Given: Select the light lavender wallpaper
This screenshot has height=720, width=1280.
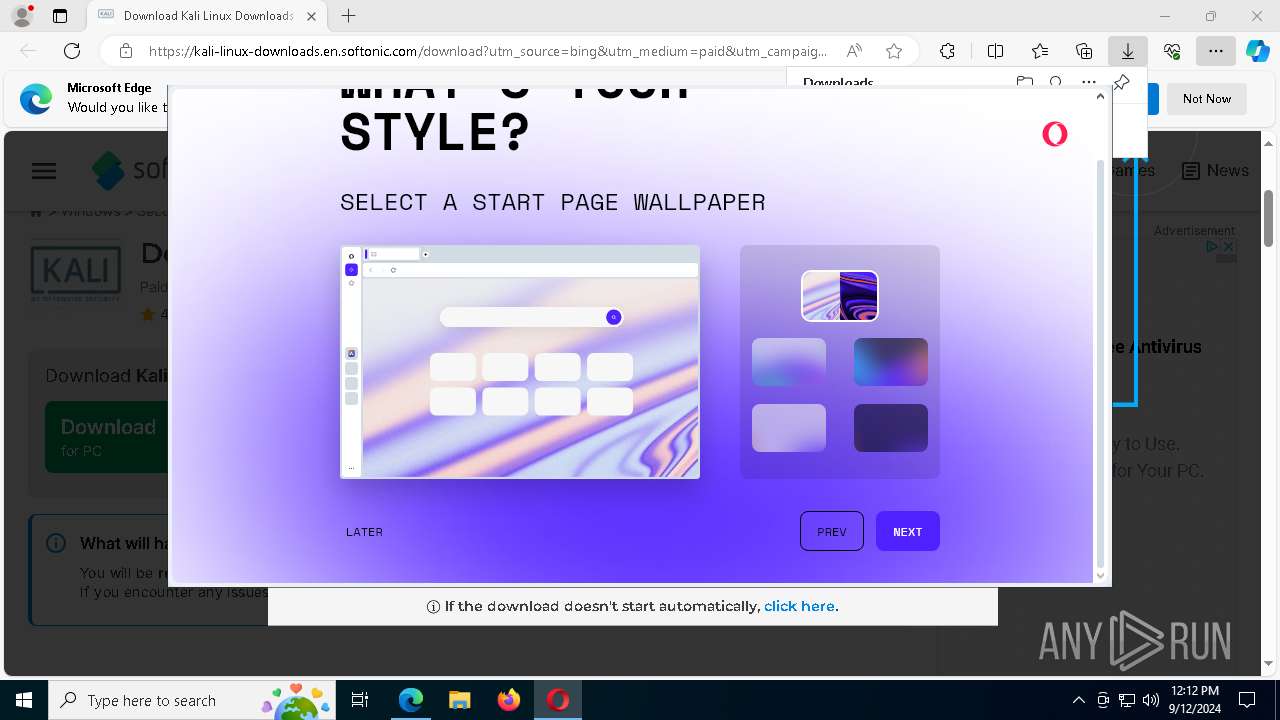Looking at the screenshot, I should (789, 428).
